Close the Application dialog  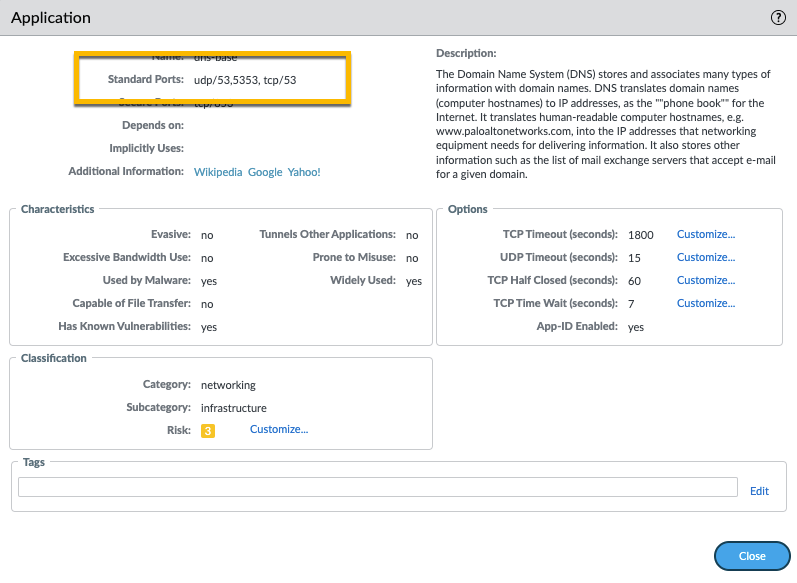(752, 556)
